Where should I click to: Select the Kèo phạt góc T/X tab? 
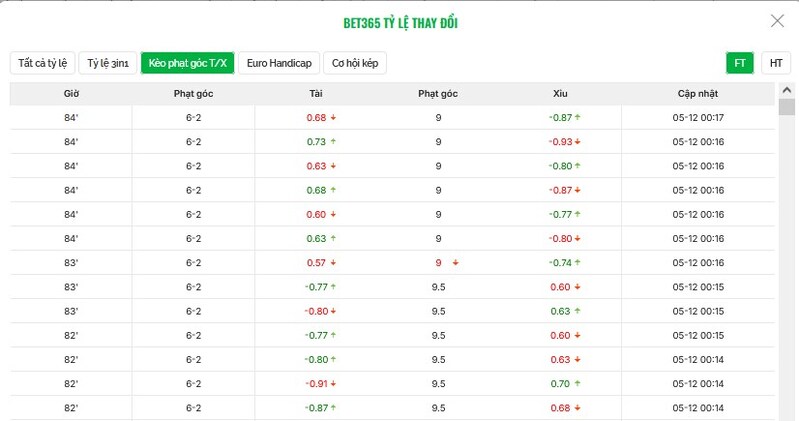pos(187,62)
